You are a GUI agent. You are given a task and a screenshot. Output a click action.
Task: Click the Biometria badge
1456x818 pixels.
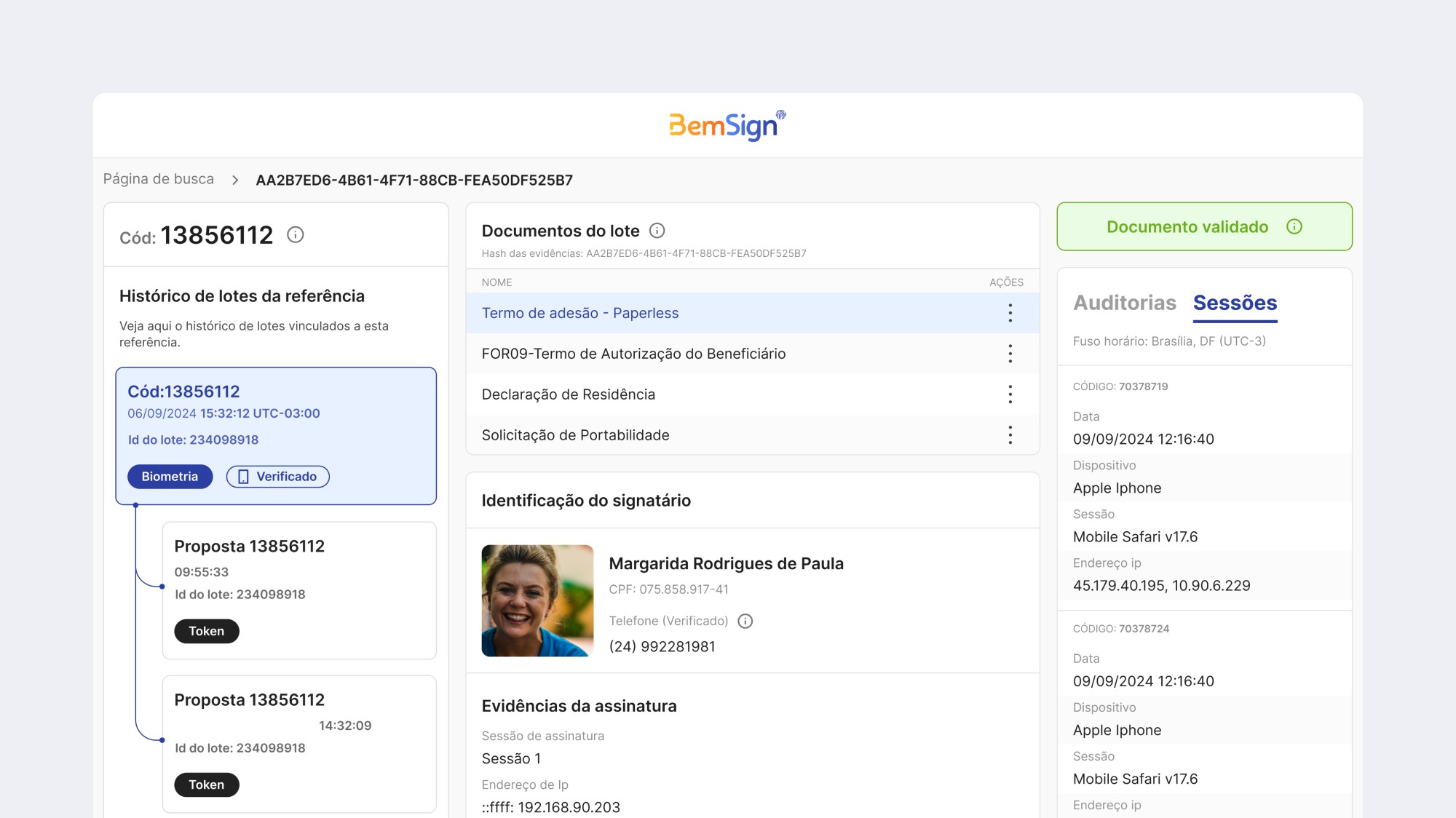click(170, 477)
